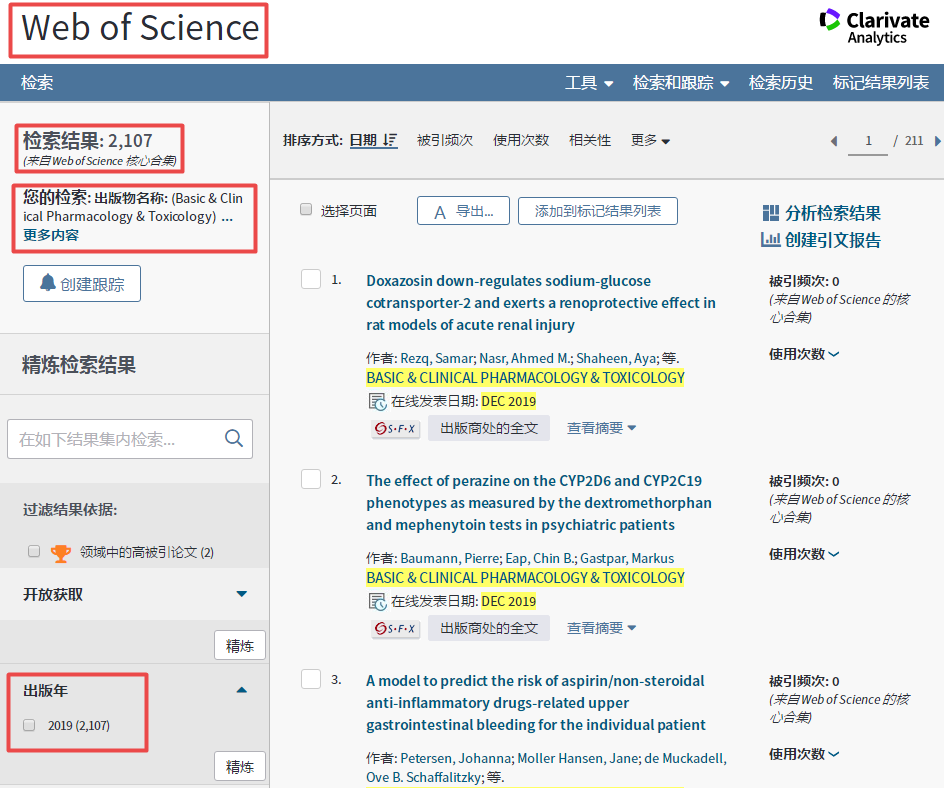Check the 选择页面 checkbox
The image size is (944, 788).
[x=306, y=210]
